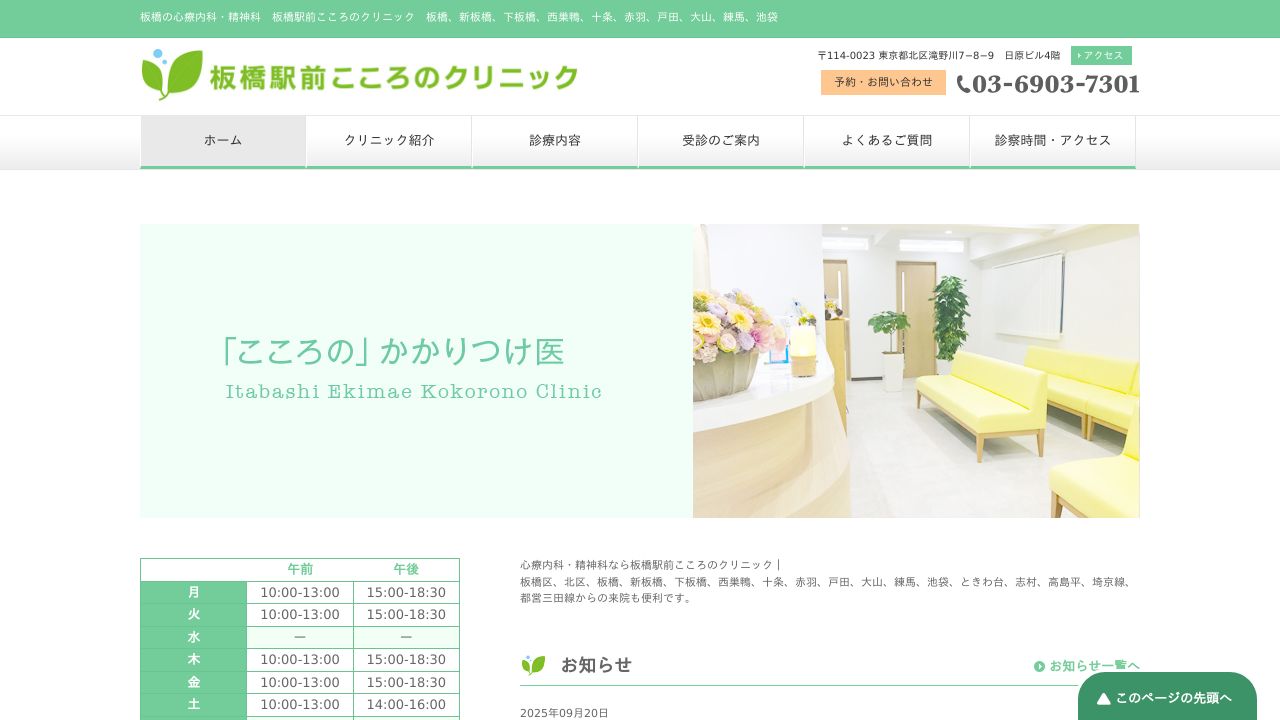Click the white arrow icon in the アクセス button
This screenshot has width=1280, height=720.
click(1080, 56)
